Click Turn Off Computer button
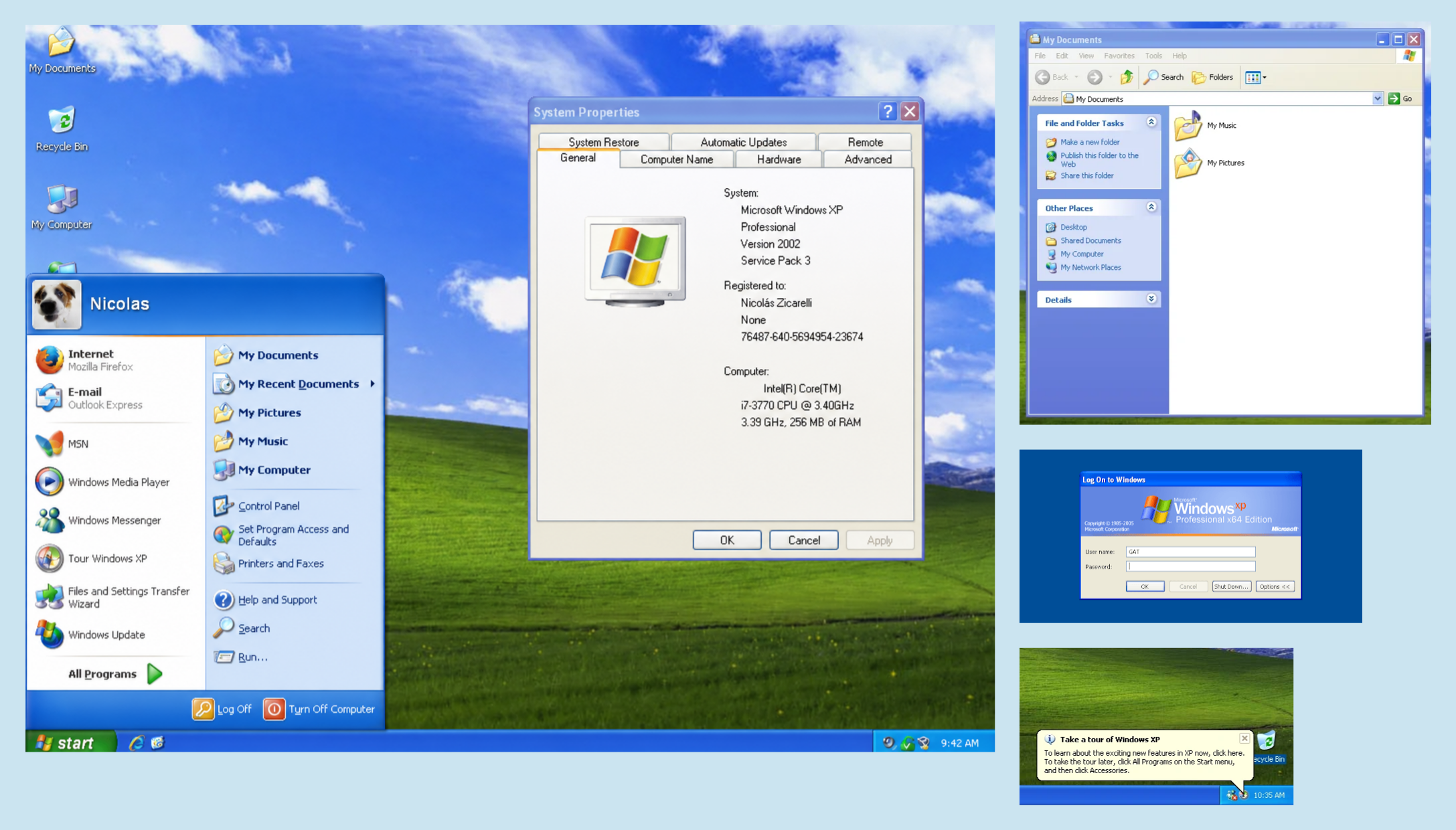Viewport: 1456px width, 830px height. click(319, 709)
